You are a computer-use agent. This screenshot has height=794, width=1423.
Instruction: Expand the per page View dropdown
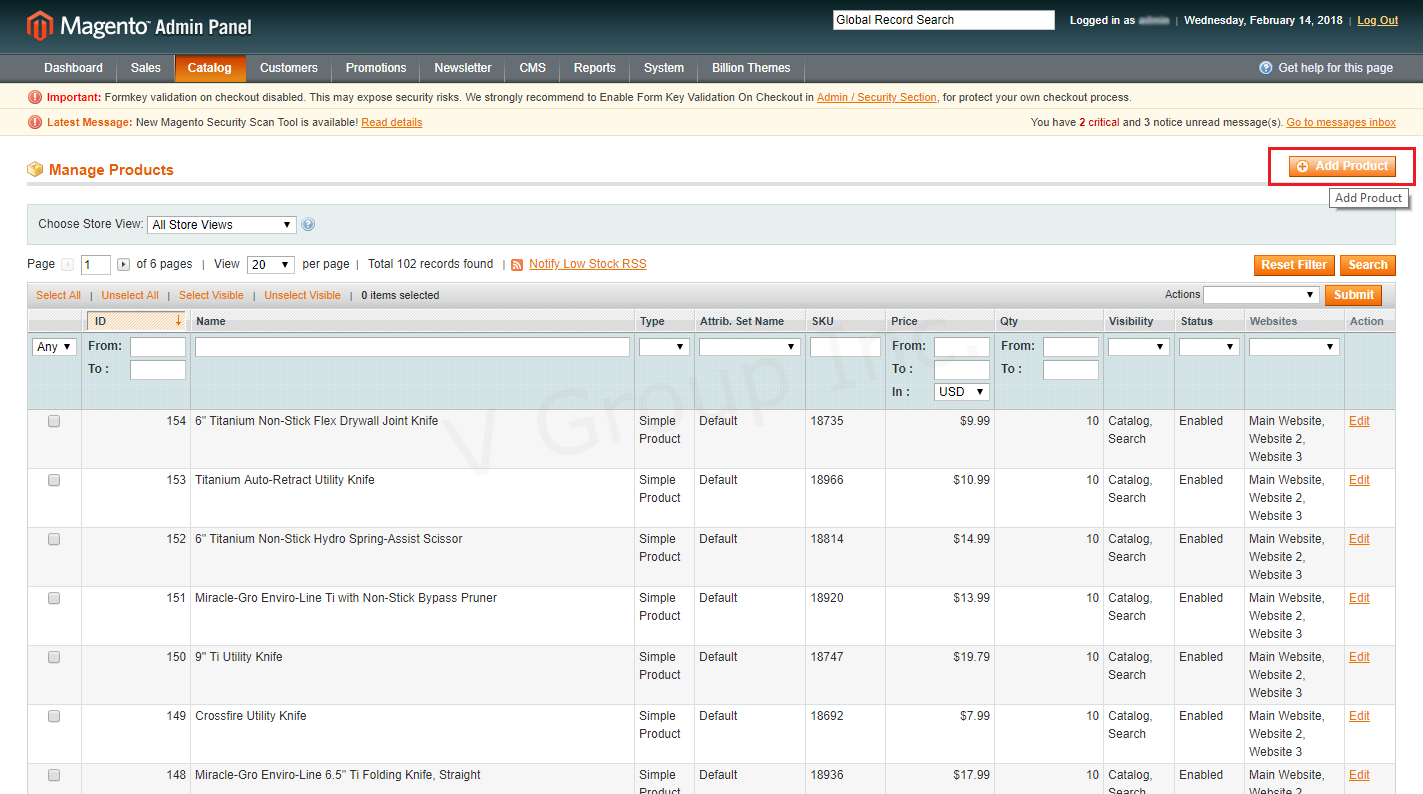tap(270, 265)
